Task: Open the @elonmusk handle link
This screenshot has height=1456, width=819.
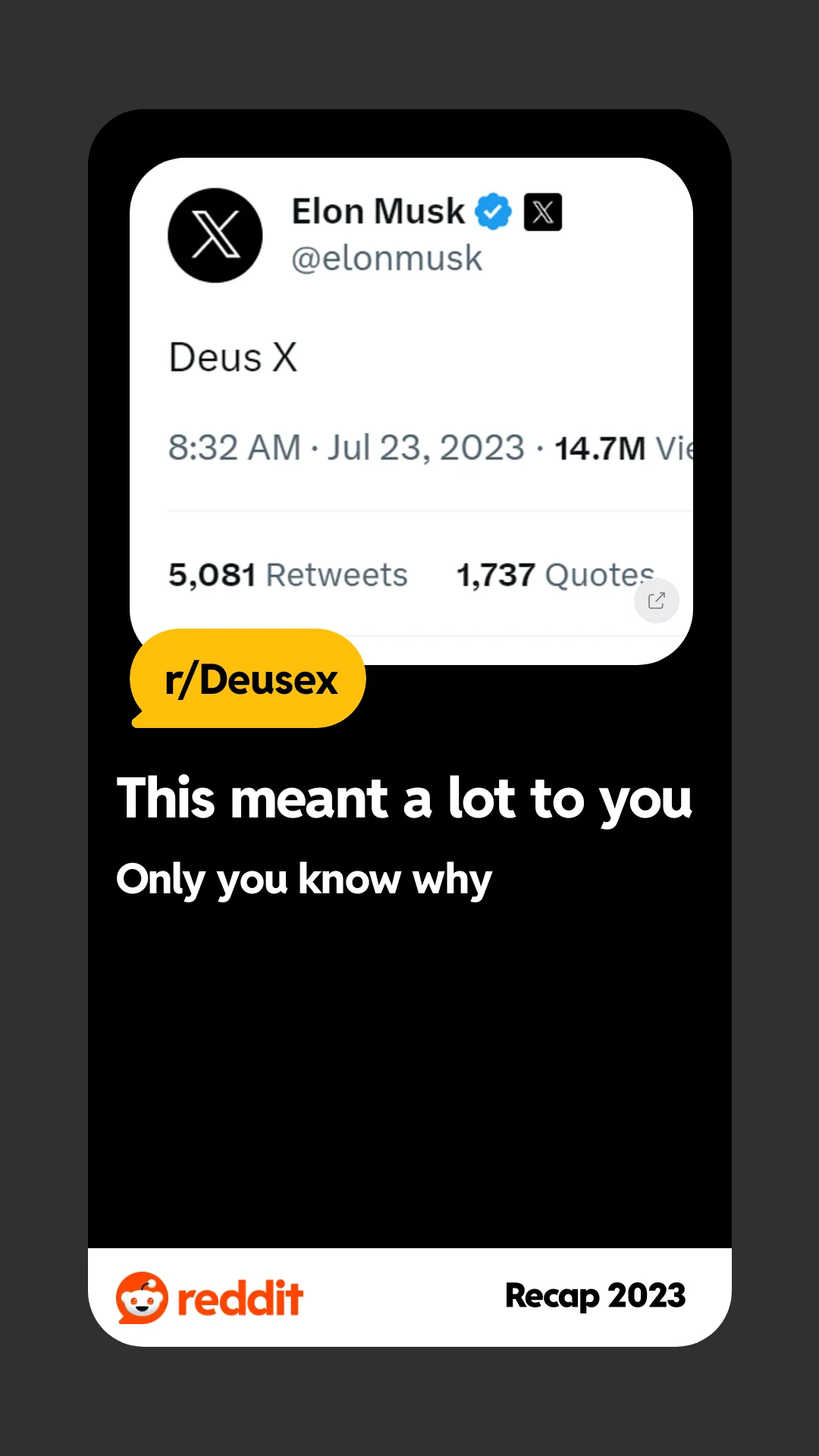Action: [387, 259]
